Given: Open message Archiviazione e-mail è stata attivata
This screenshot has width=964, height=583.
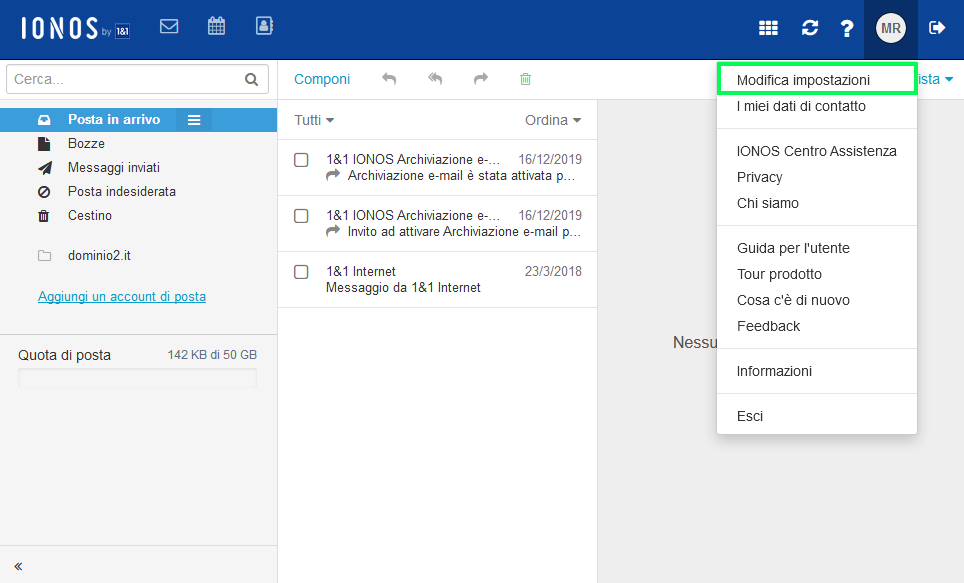Looking at the screenshot, I should click(x=437, y=168).
